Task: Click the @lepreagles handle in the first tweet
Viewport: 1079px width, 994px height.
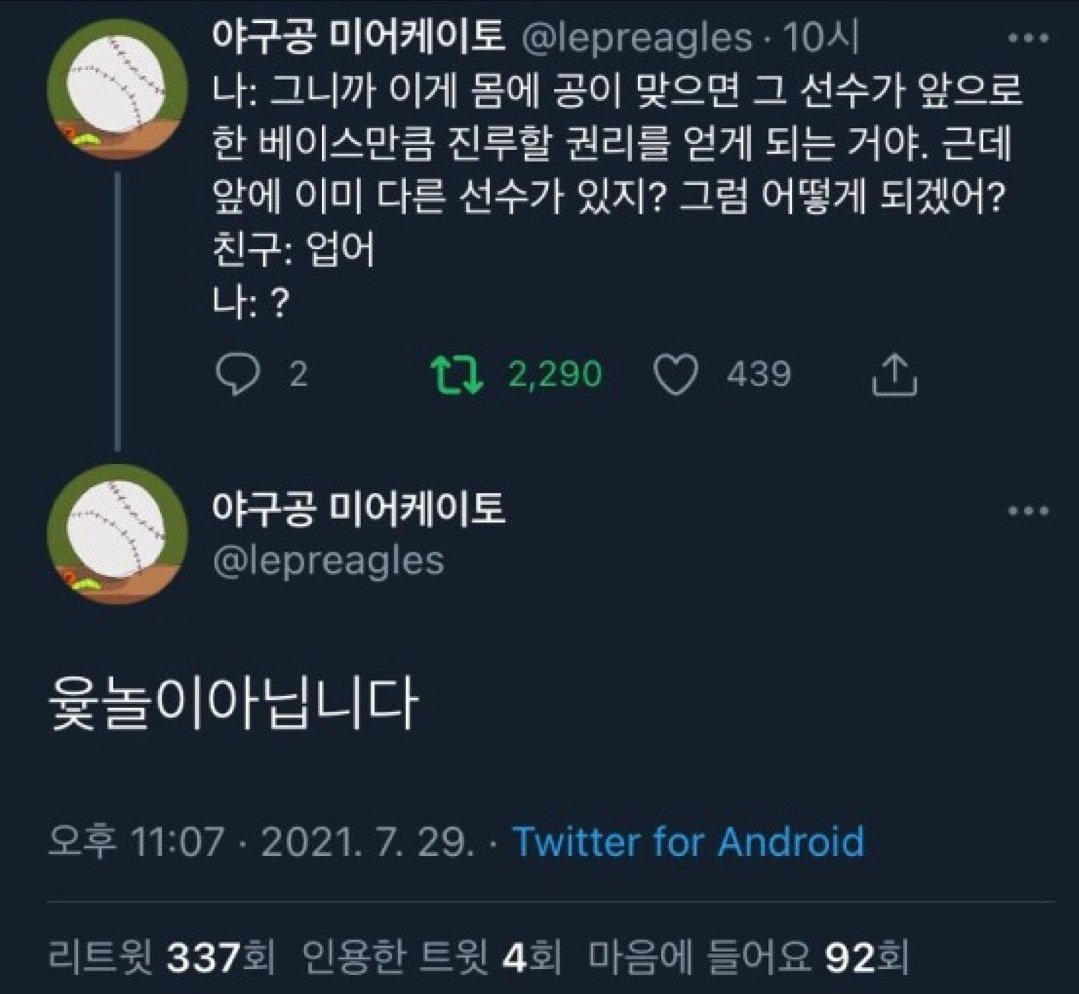Action: pyautogui.click(x=638, y=38)
